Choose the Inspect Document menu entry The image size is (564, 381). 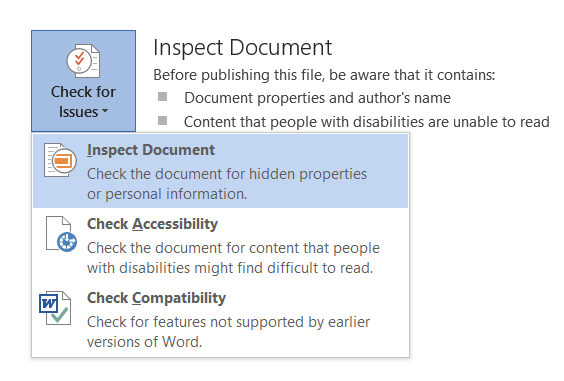(x=220, y=171)
